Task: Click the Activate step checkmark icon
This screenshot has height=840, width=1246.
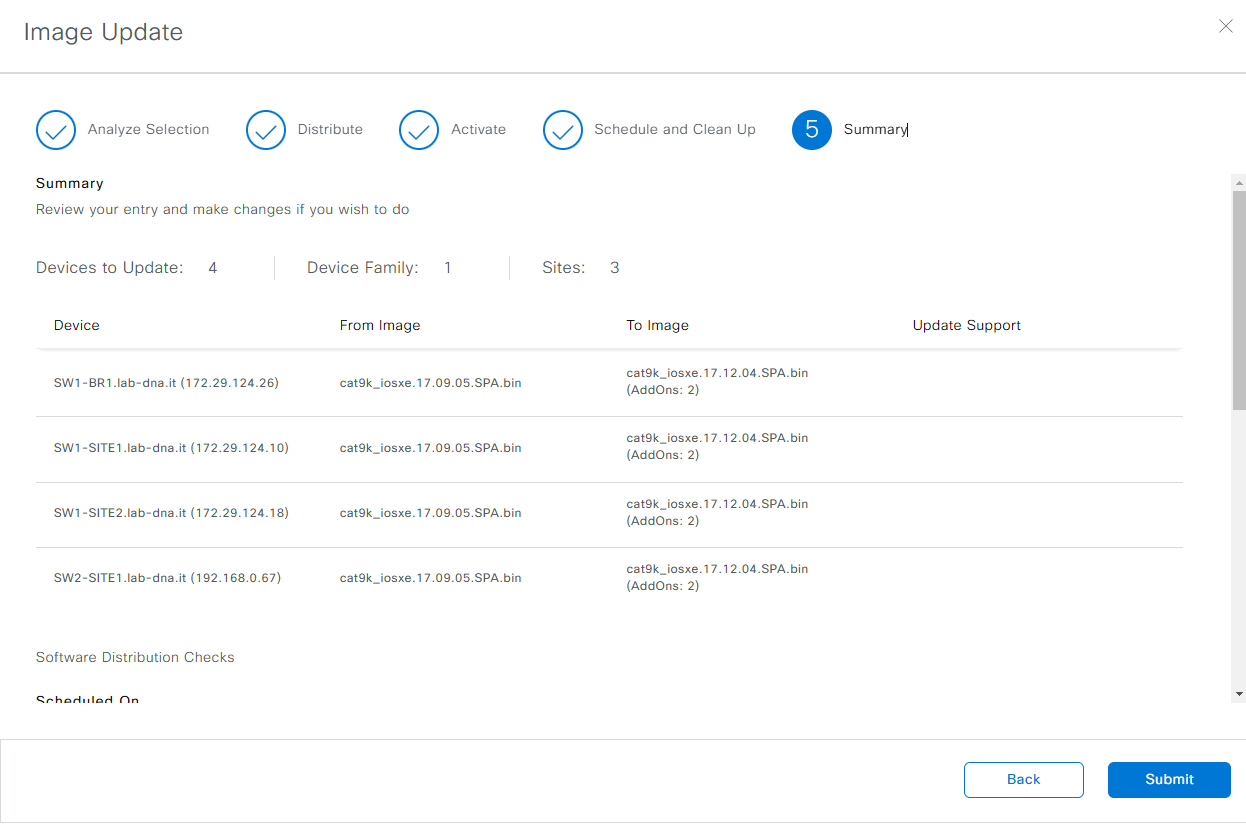Action: (x=419, y=130)
